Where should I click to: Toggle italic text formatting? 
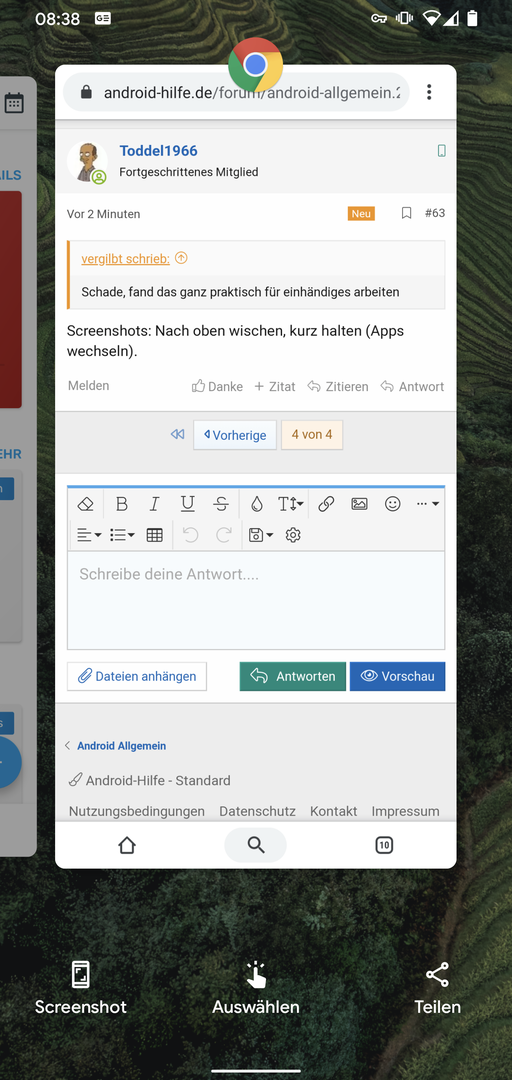click(154, 504)
